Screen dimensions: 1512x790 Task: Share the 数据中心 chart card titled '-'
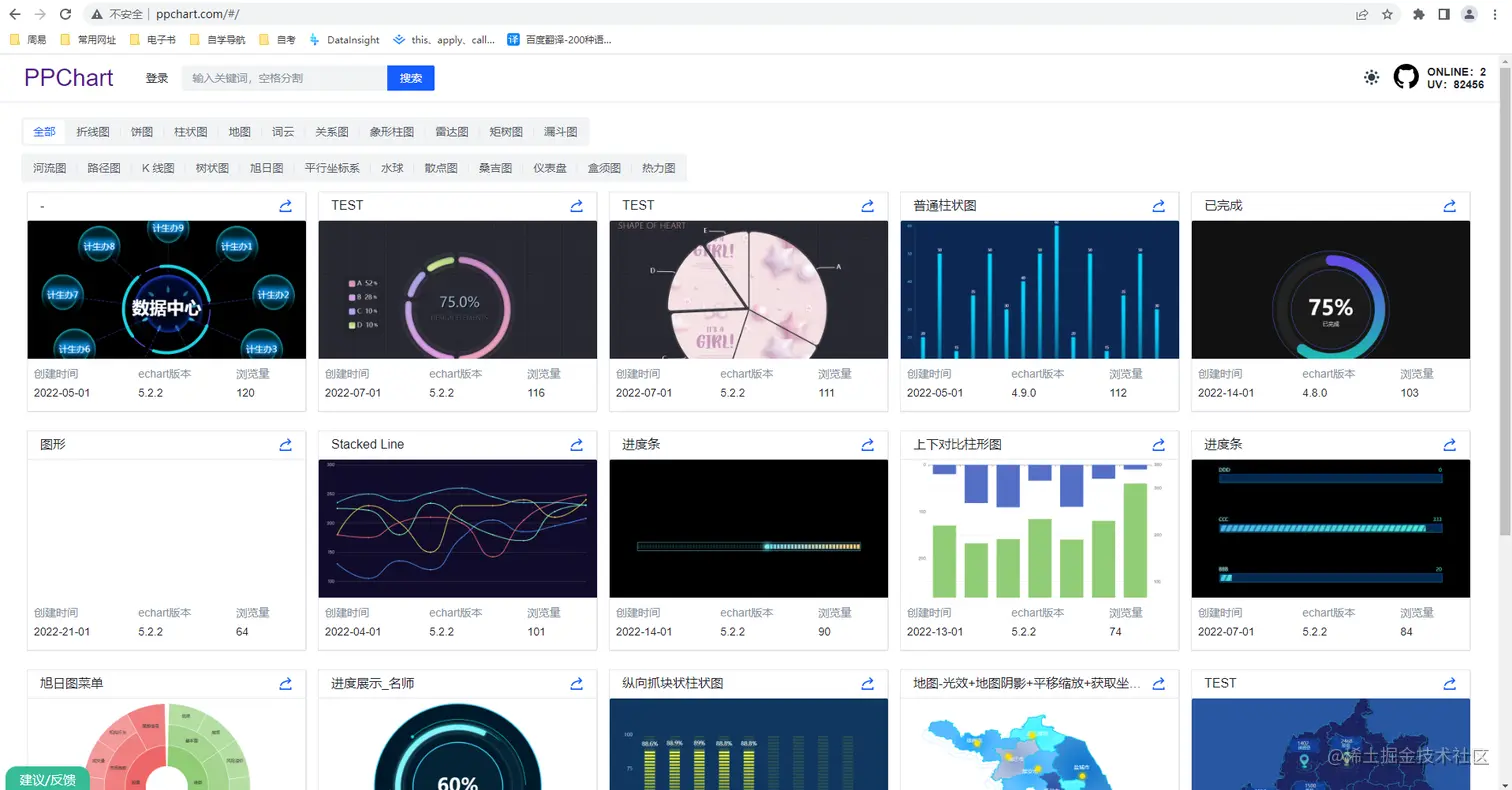(x=285, y=206)
